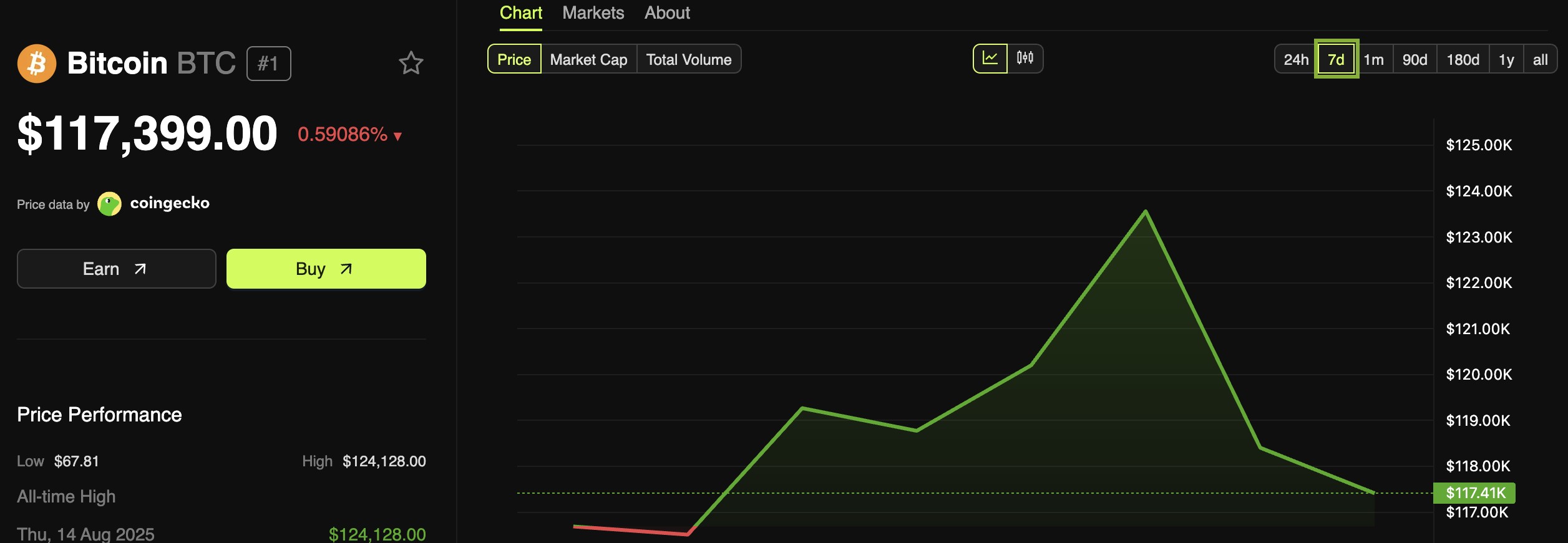The width and height of the screenshot is (1568, 543).
Task: Click the Thu, 14 Aug 2025 date
Action: point(85,534)
